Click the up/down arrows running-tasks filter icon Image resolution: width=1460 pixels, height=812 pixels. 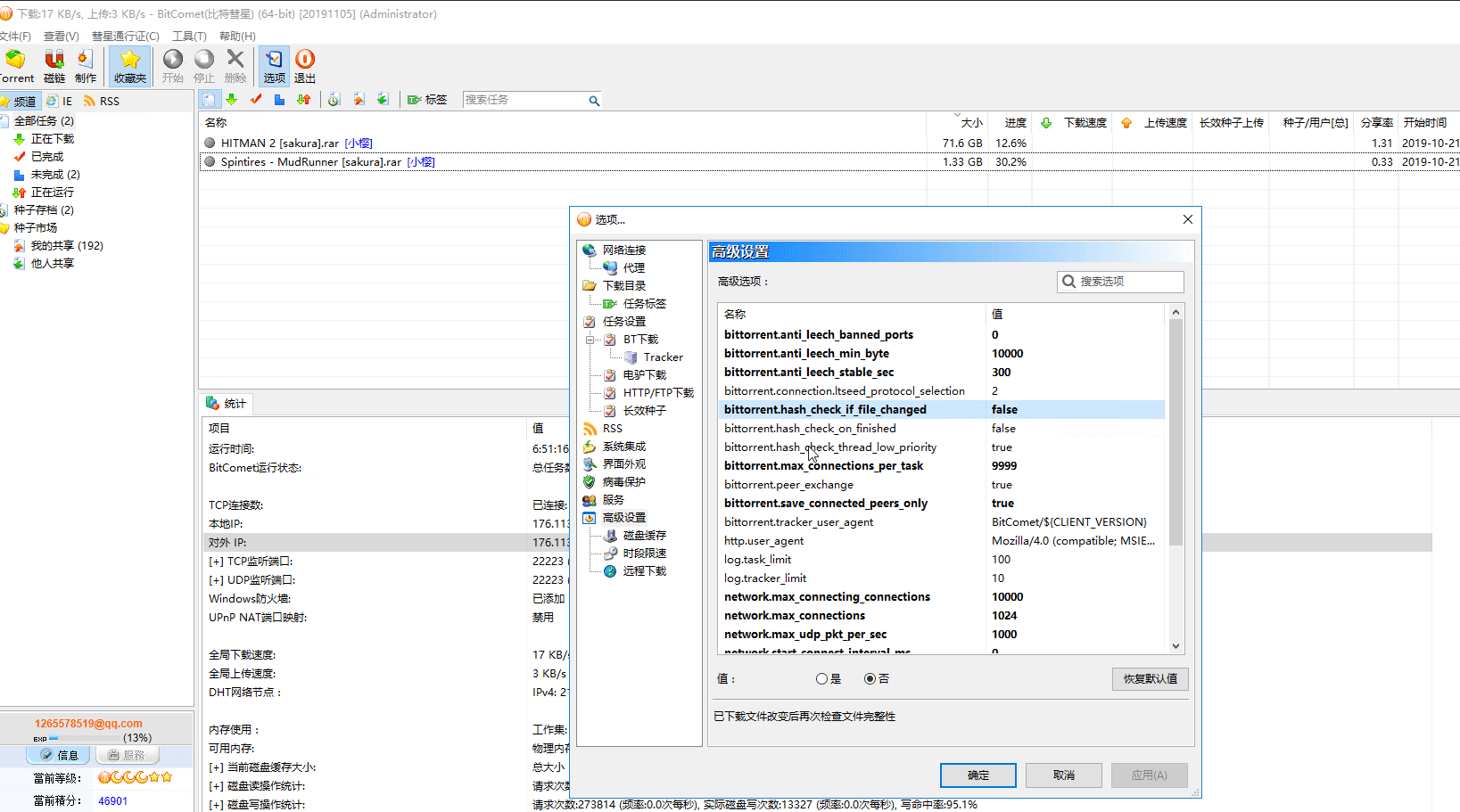[x=304, y=100]
